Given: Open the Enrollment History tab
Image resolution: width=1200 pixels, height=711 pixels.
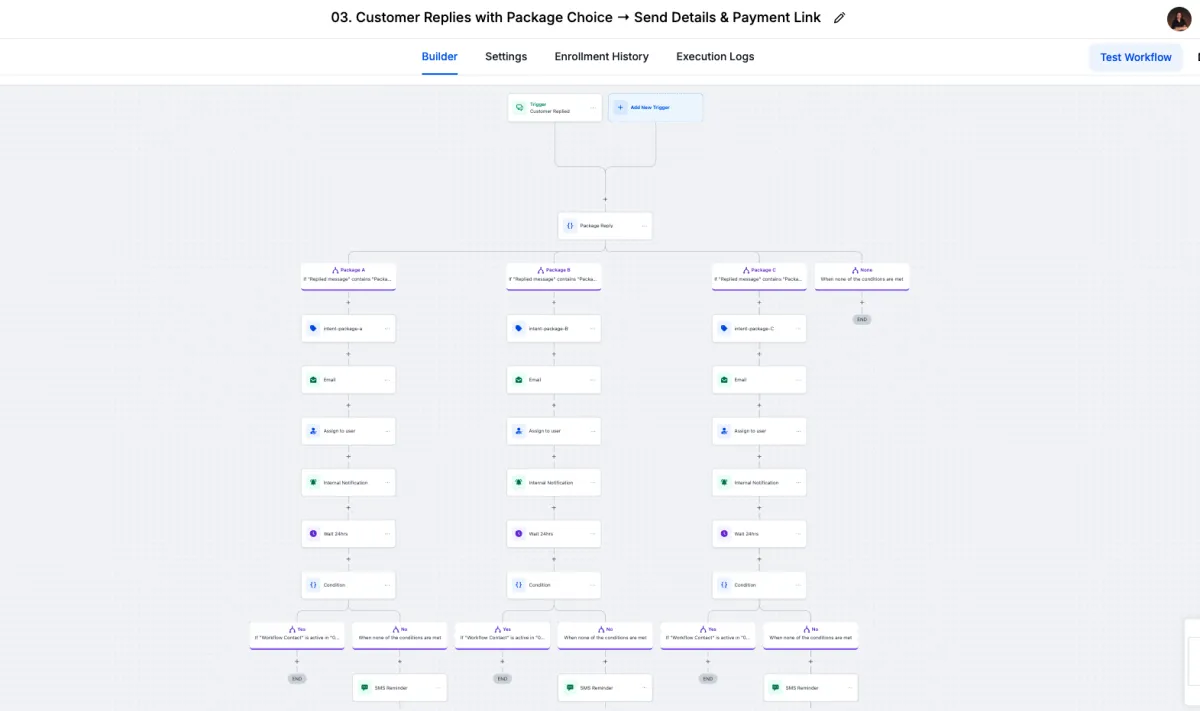Looking at the screenshot, I should (601, 57).
